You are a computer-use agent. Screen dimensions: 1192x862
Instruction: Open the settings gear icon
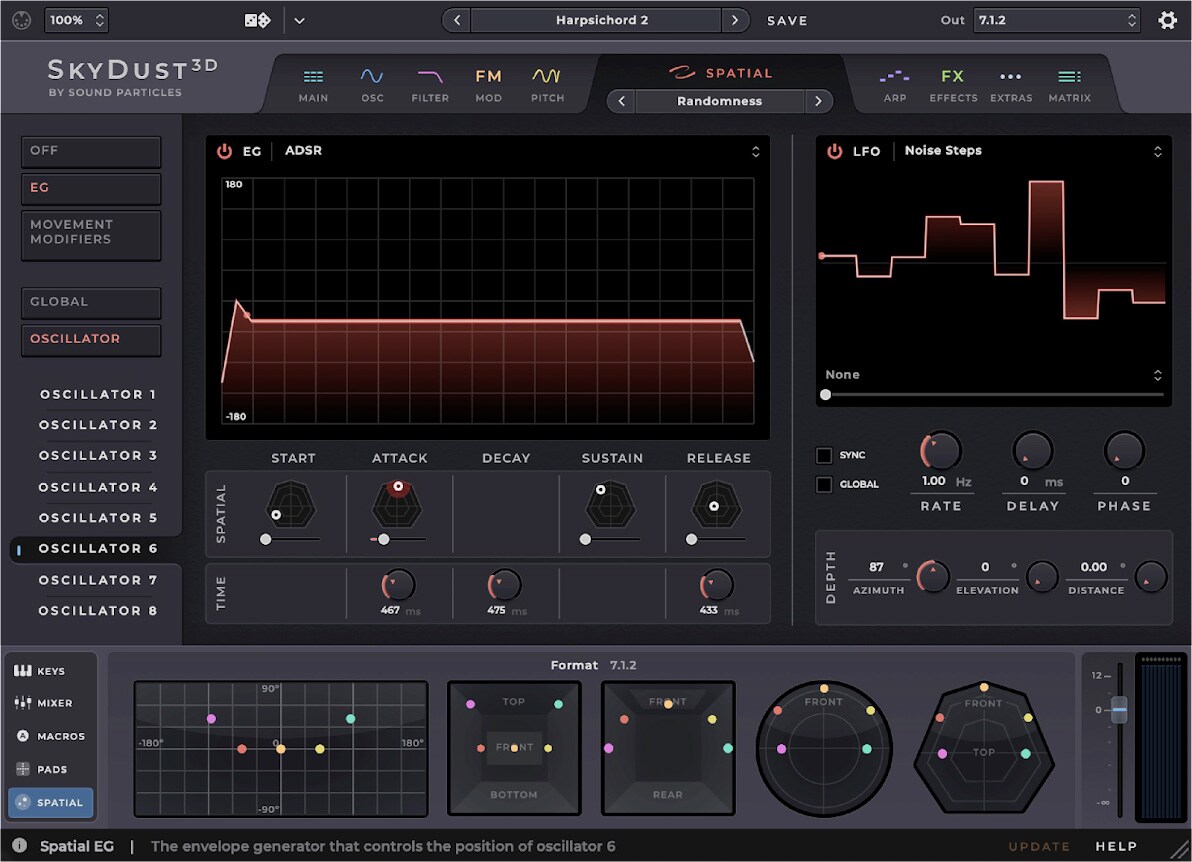click(x=1167, y=20)
